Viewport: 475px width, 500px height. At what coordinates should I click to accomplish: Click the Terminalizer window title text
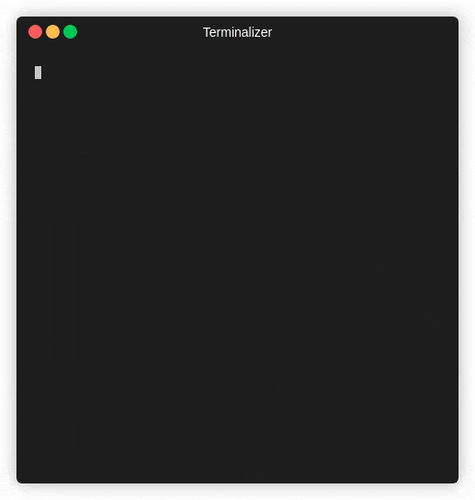pos(237,32)
